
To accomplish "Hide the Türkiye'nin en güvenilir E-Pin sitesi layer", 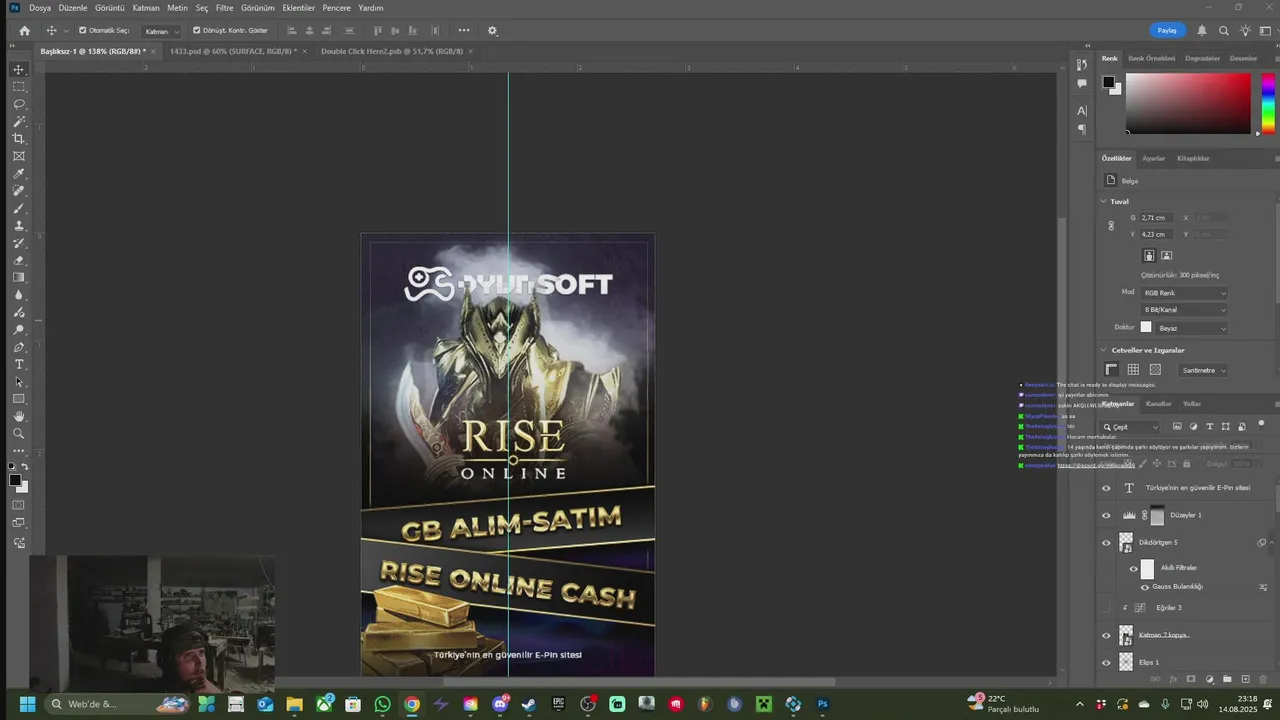I will 1106,488.
